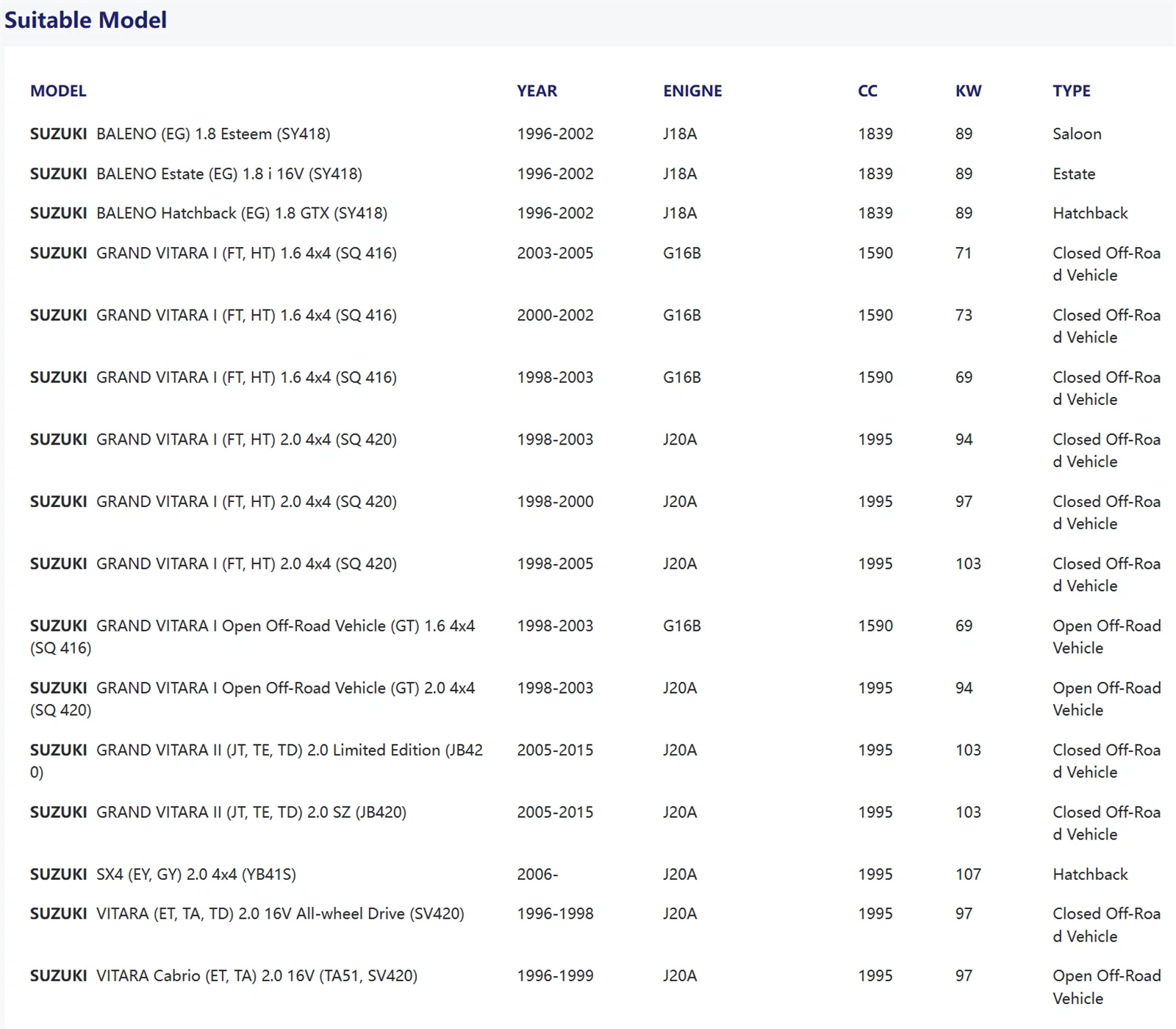Click CC '1839' in the Saloon row
This screenshot has width=1176, height=1029.
tap(875, 134)
